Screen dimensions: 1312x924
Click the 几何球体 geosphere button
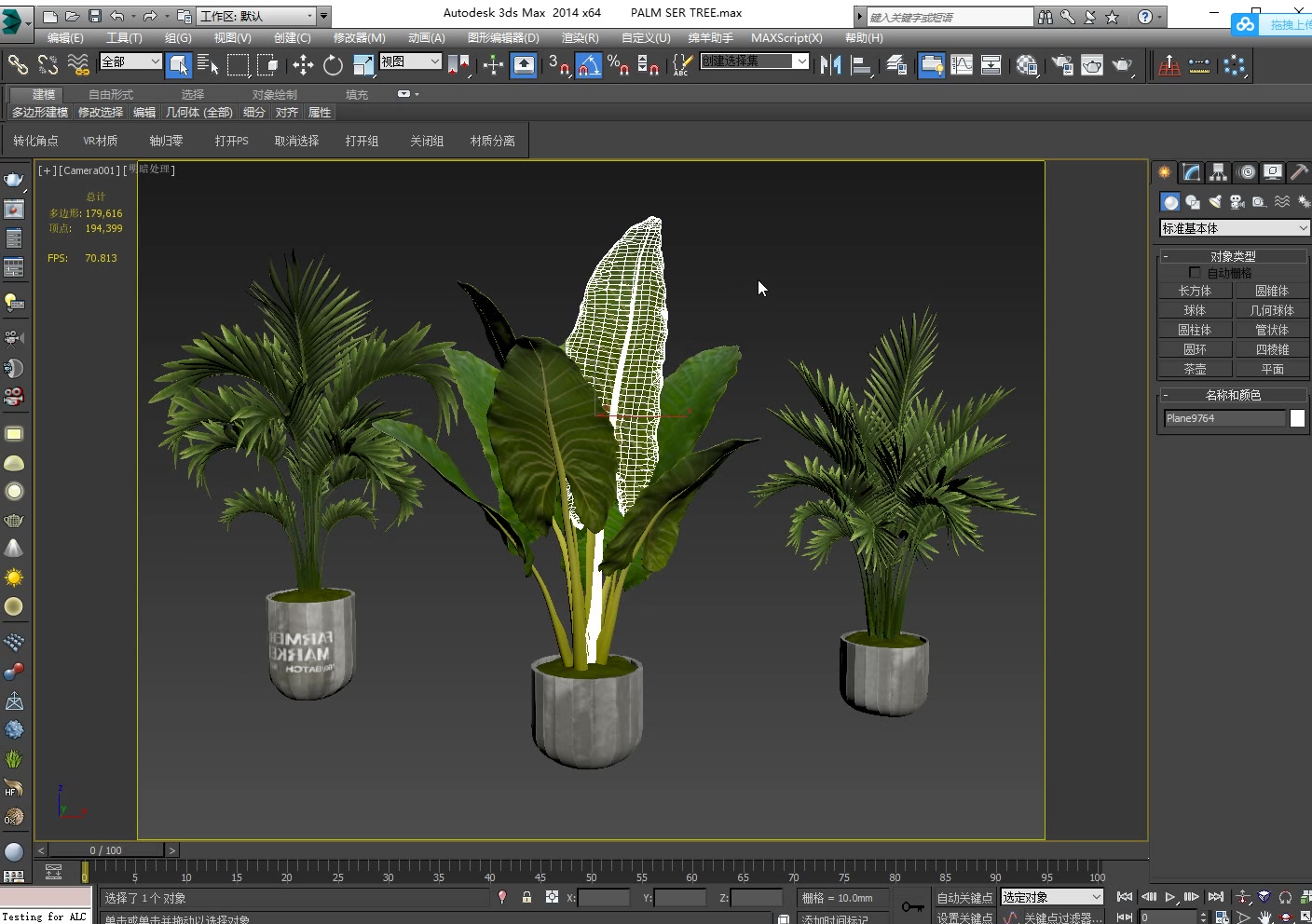tap(1271, 310)
